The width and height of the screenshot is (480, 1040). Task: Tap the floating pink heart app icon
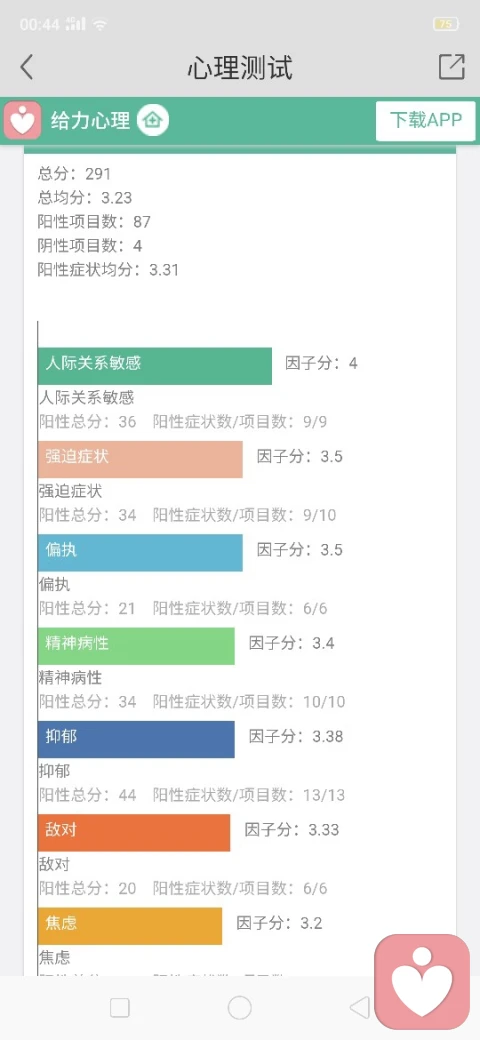coord(422,982)
